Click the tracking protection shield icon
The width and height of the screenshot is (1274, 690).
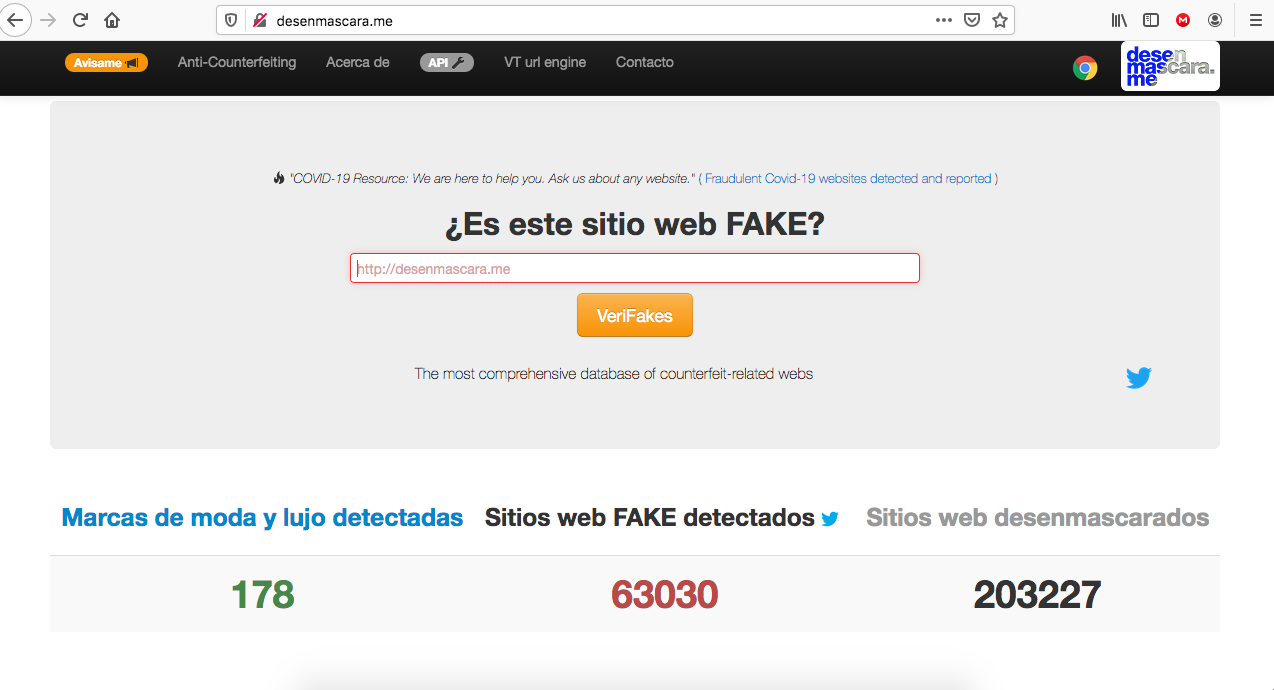(x=232, y=20)
